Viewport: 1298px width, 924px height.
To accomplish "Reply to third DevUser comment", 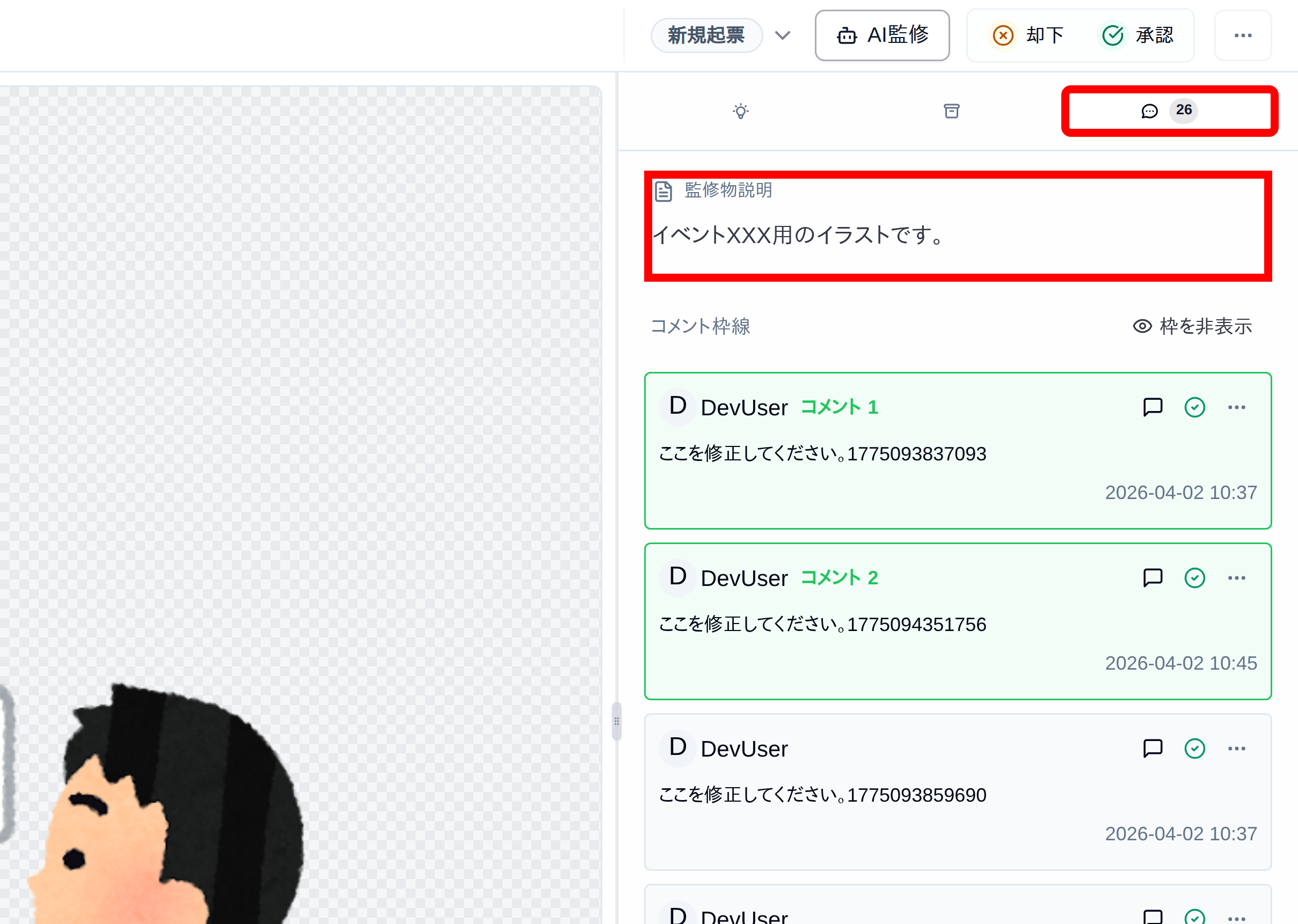I will click(x=1153, y=749).
